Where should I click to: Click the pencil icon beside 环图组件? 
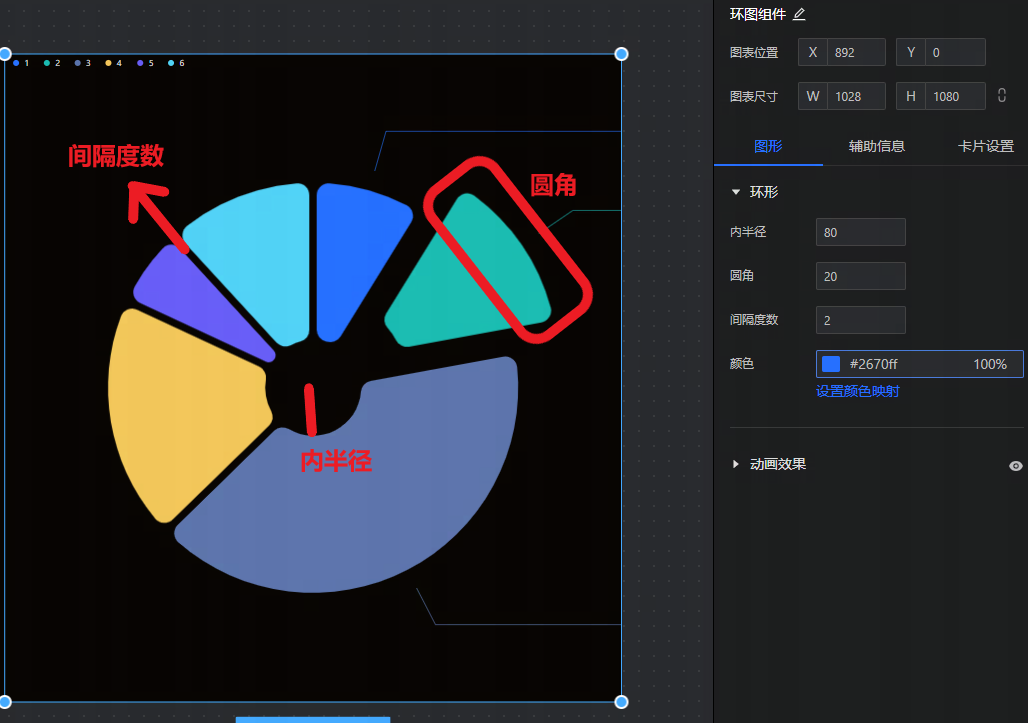(799, 15)
